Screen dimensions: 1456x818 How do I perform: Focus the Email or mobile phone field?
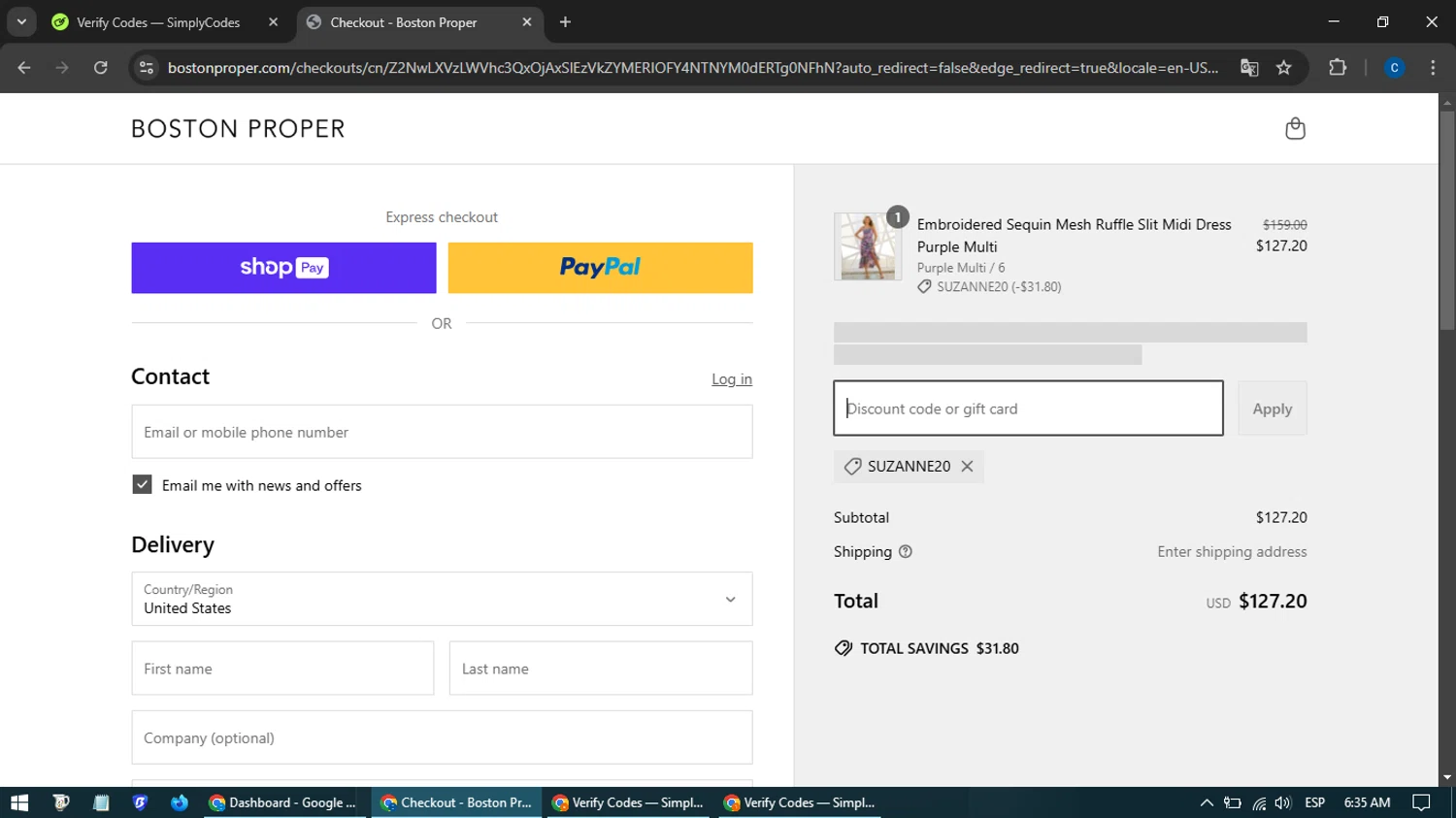point(442,432)
